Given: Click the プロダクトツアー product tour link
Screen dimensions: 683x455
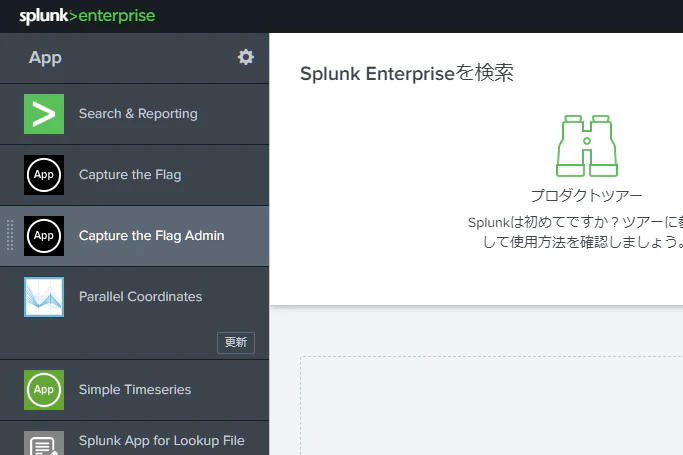Looking at the screenshot, I should pyautogui.click(x=586, y=195).
